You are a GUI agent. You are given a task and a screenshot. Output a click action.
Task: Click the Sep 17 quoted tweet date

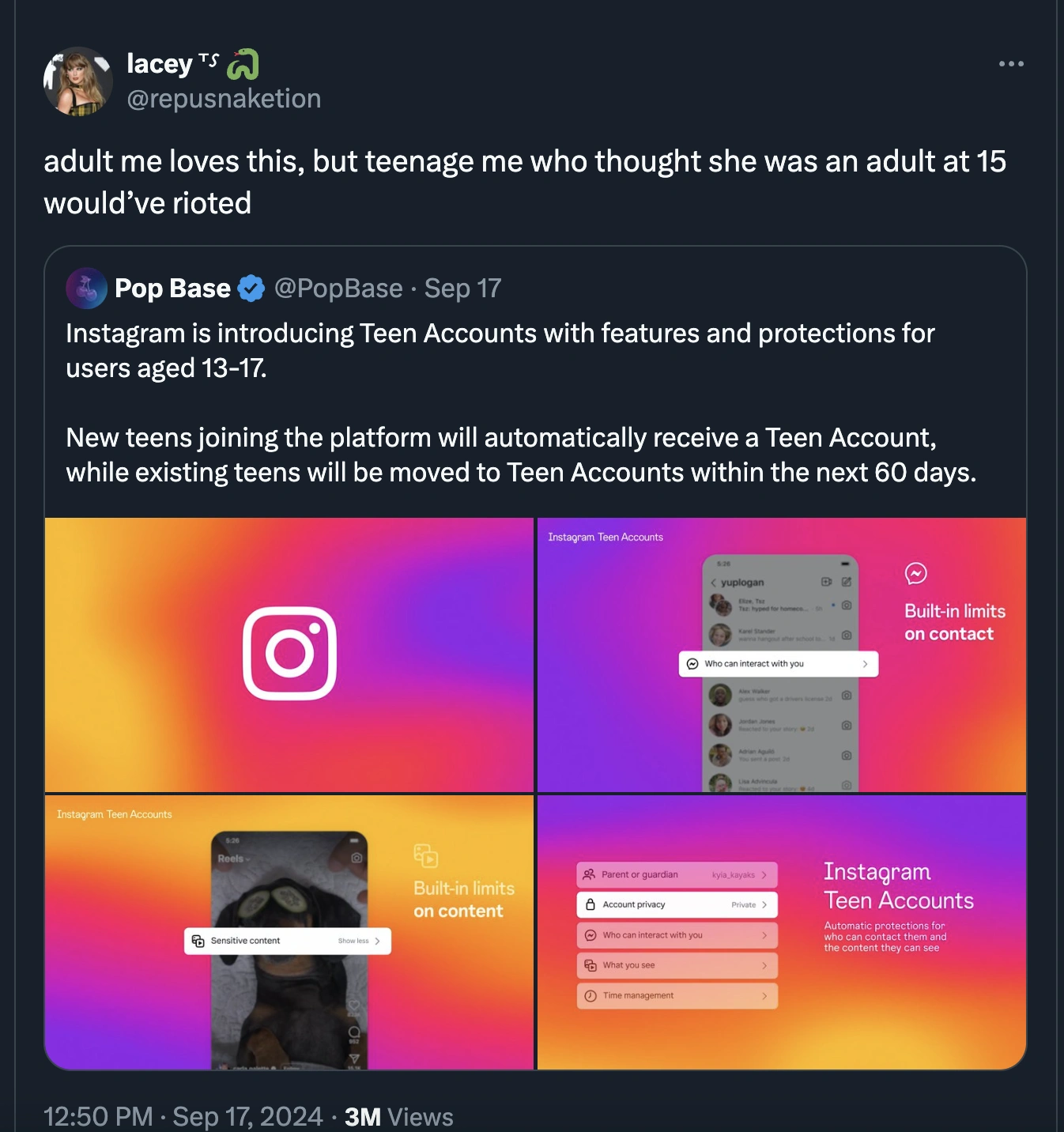[x=462, y=289]
